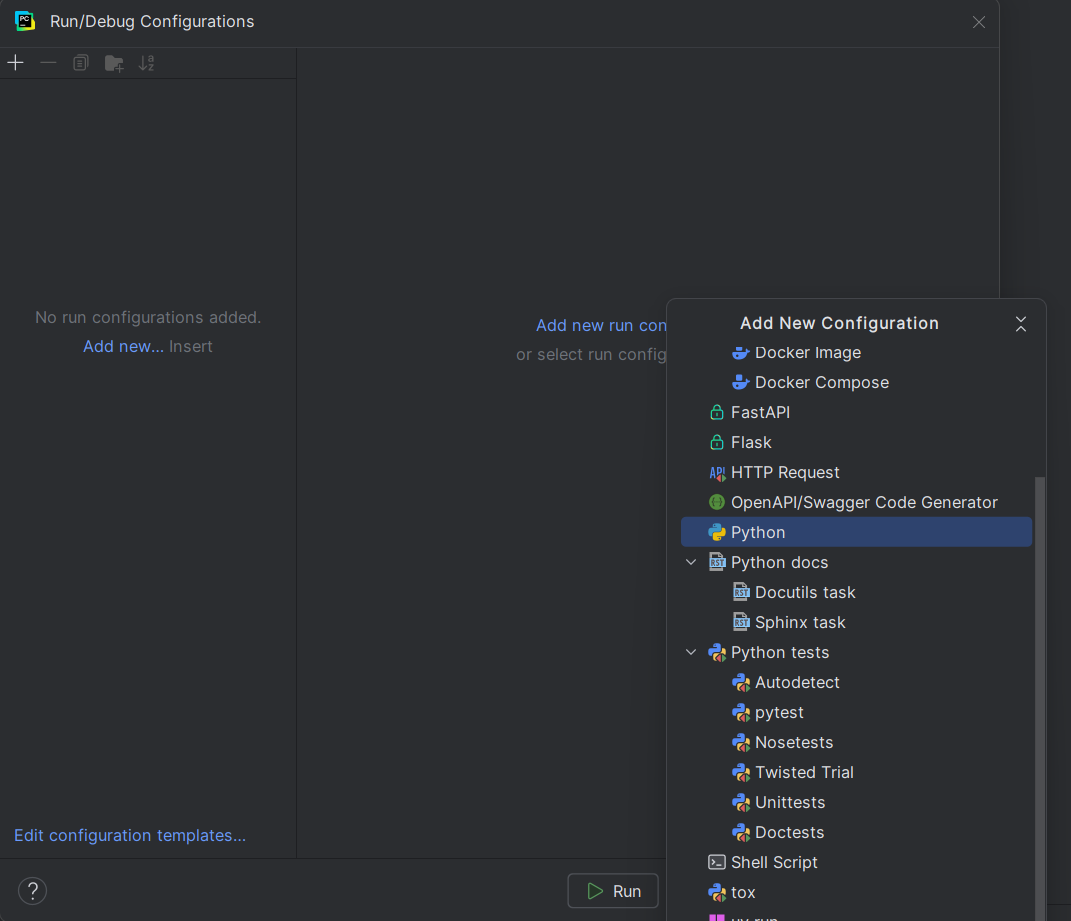Choose pytest configuration
1071x921 pixels.
point(857,713)
